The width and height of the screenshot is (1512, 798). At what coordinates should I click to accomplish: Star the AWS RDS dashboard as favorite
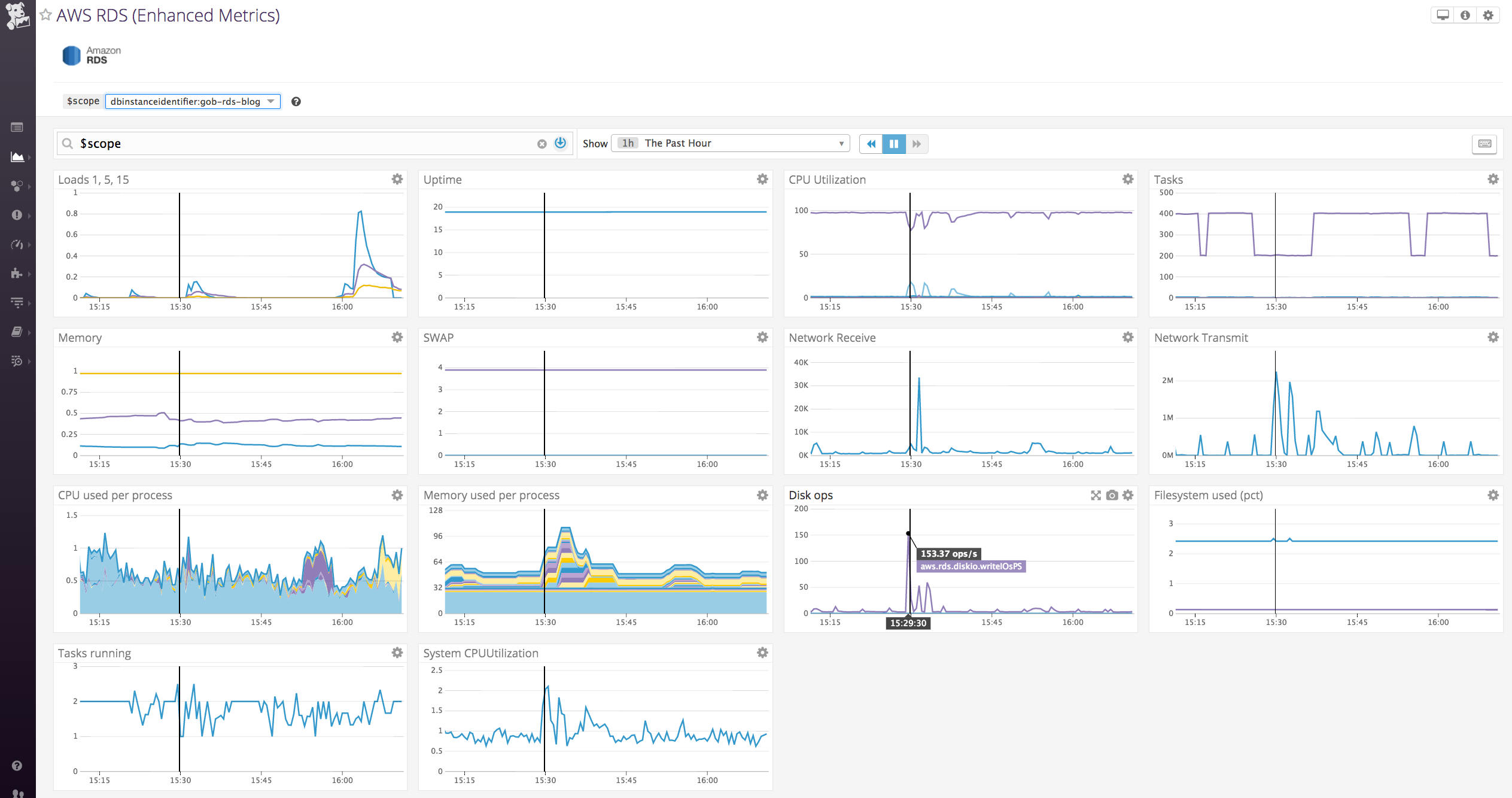click(45, 15)
